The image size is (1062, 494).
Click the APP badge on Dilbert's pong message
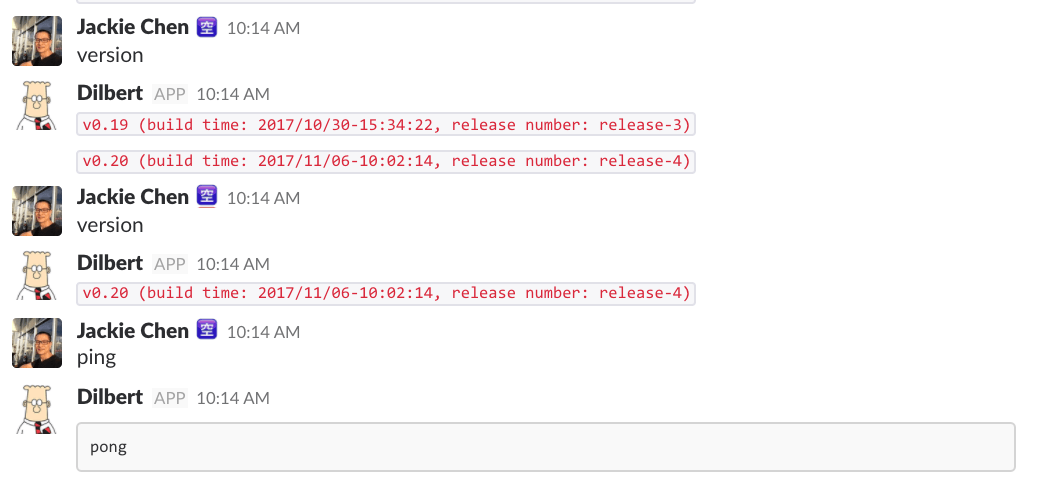click(x=170, y=398)
